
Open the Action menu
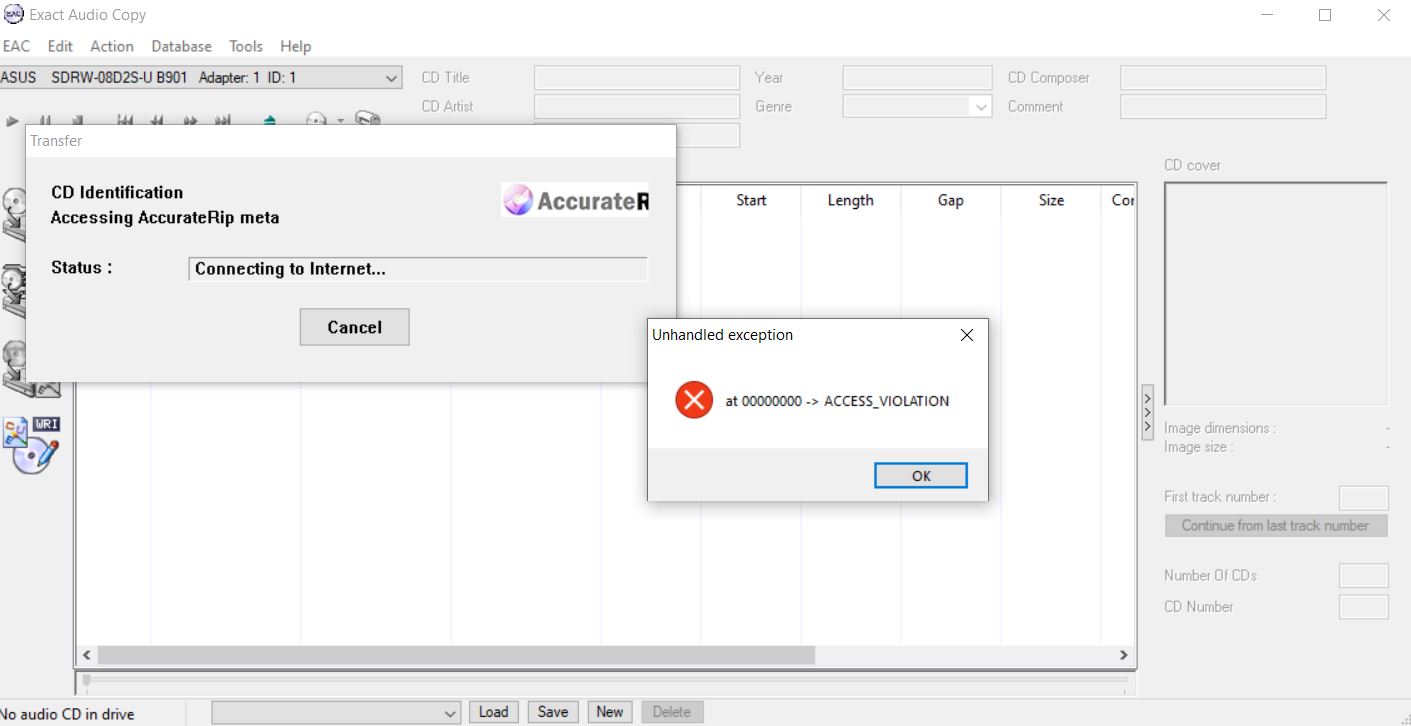tap(112, 46)
